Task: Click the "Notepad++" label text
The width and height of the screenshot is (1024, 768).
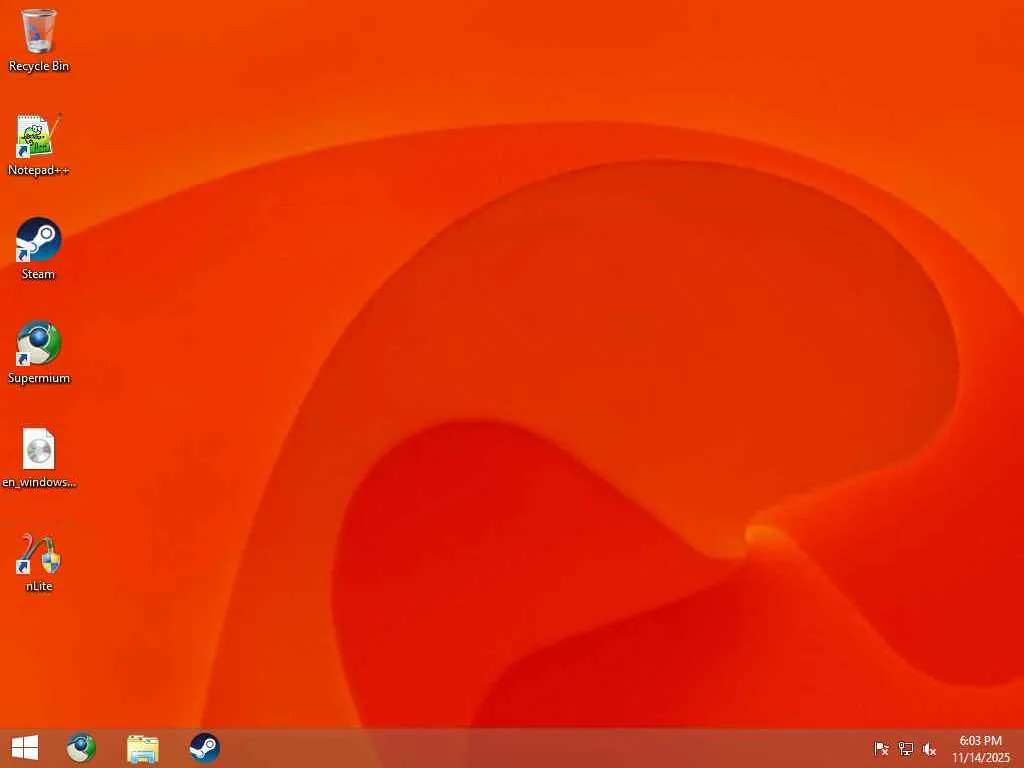Action: [39, 170]
